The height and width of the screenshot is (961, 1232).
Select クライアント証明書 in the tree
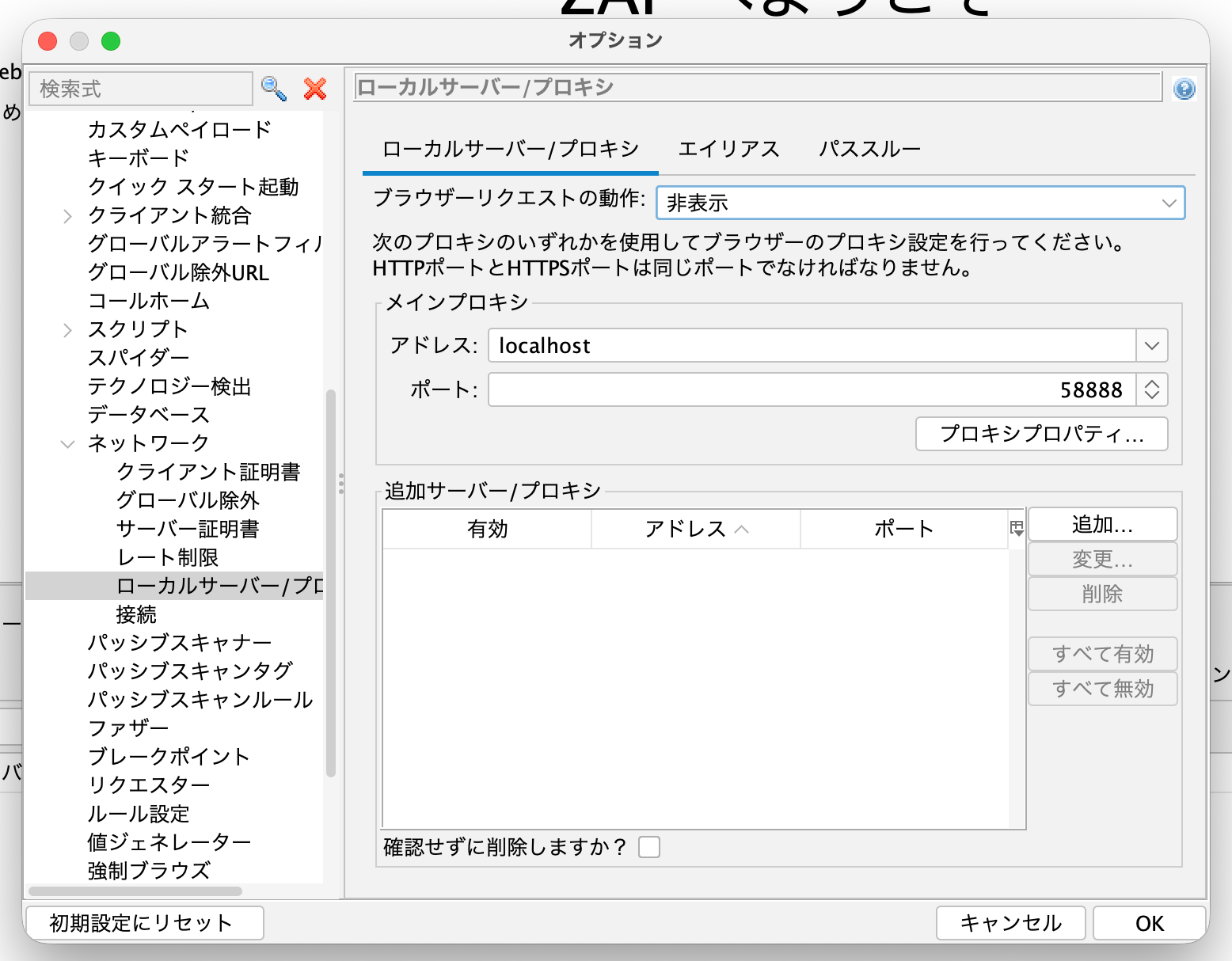(x=209, y=472)
